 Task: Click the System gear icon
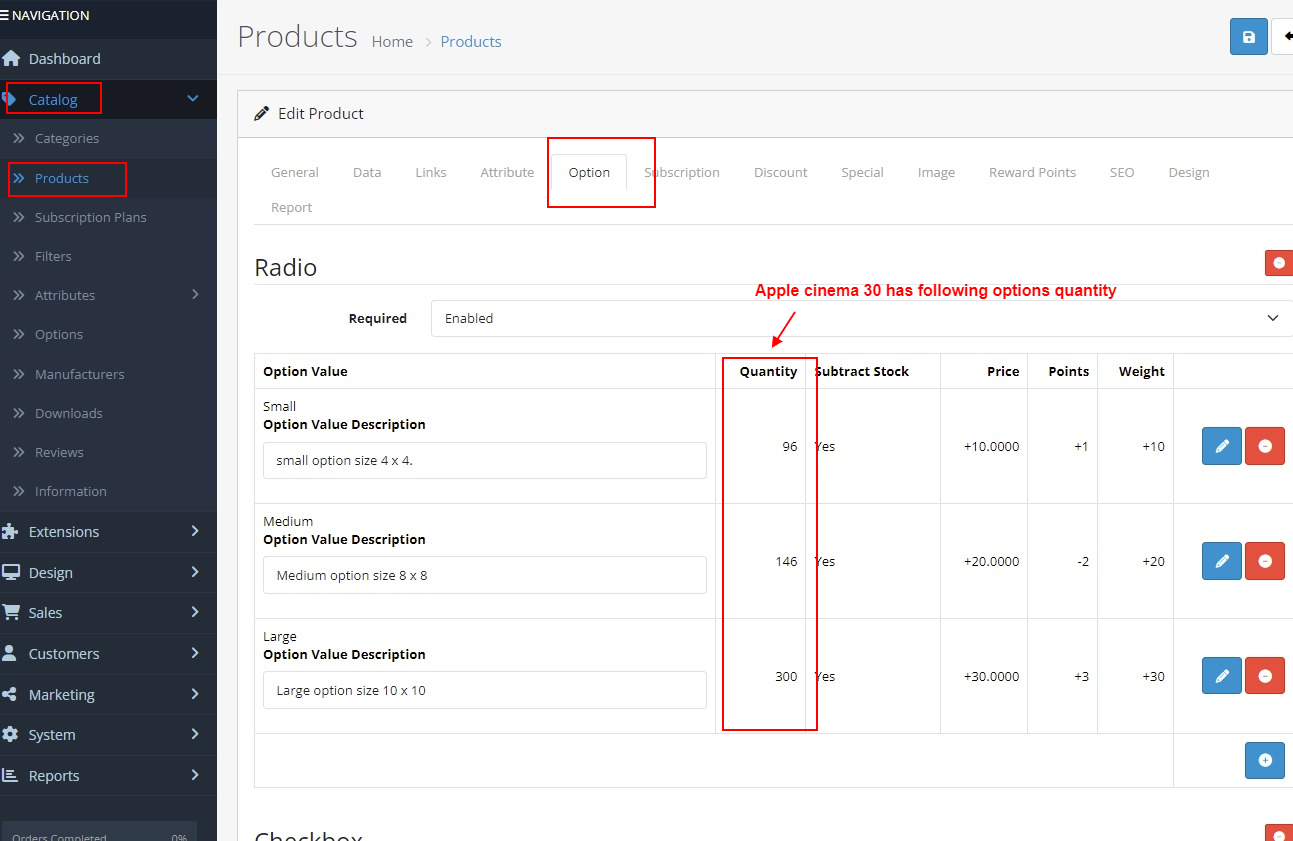[10, 734]
